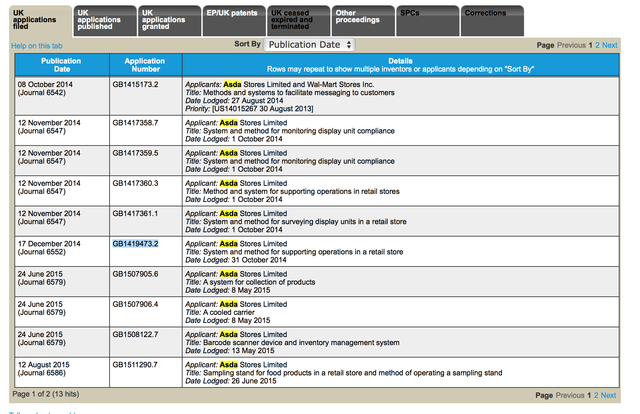Image resolution: width=640 pixels, height=414 pixels.
Task: Open the SPCs tab
Action: (x=428, y=21)
